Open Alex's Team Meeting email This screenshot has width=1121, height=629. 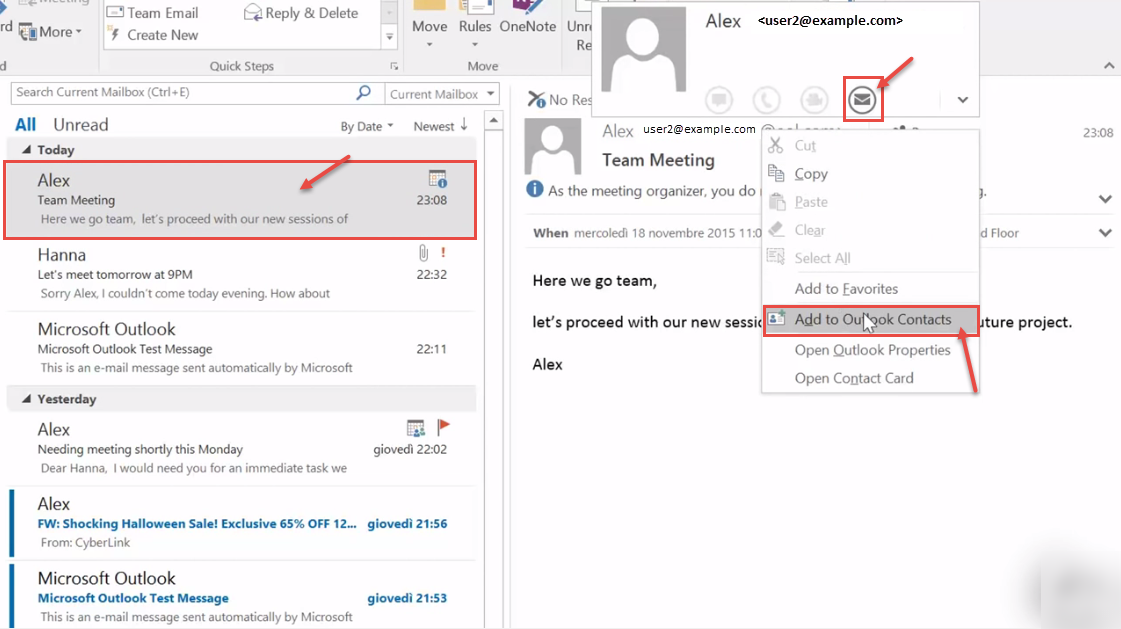point(240,199)
